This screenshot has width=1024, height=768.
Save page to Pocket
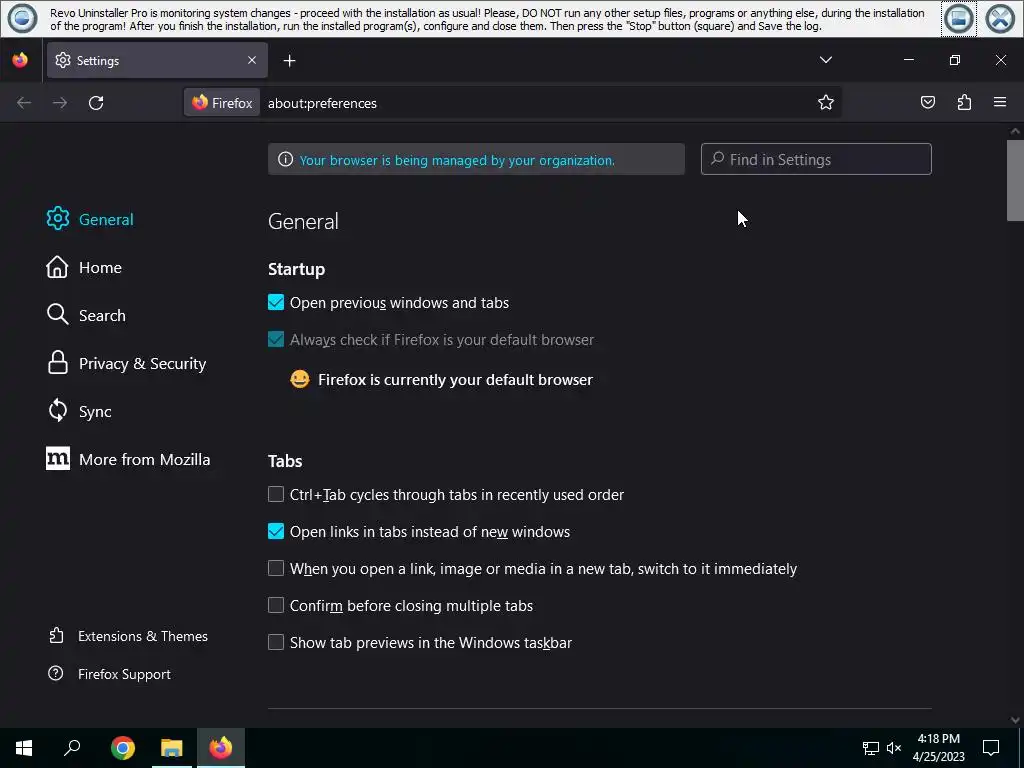(927, 102)
